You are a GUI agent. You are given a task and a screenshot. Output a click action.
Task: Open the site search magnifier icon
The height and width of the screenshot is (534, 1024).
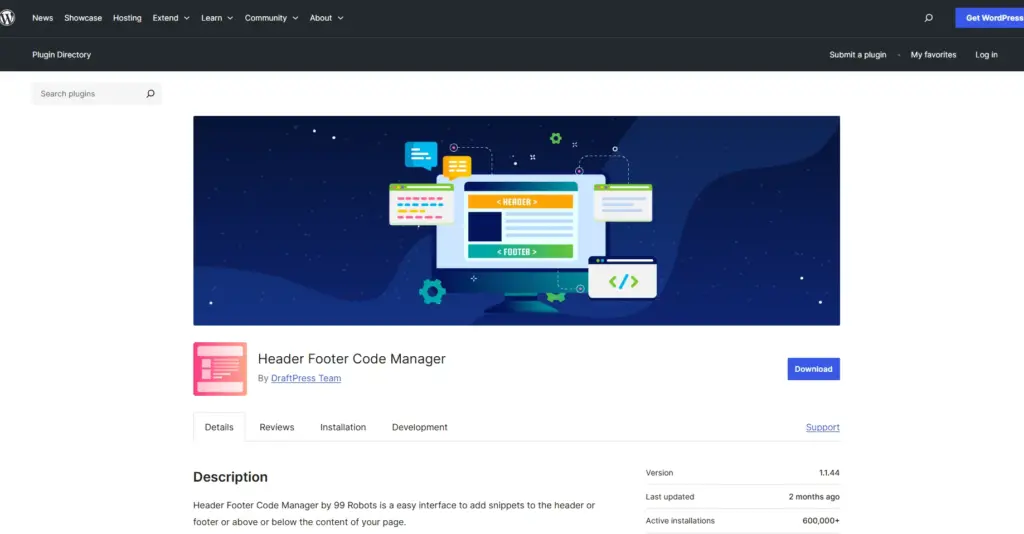click(928, 18)
